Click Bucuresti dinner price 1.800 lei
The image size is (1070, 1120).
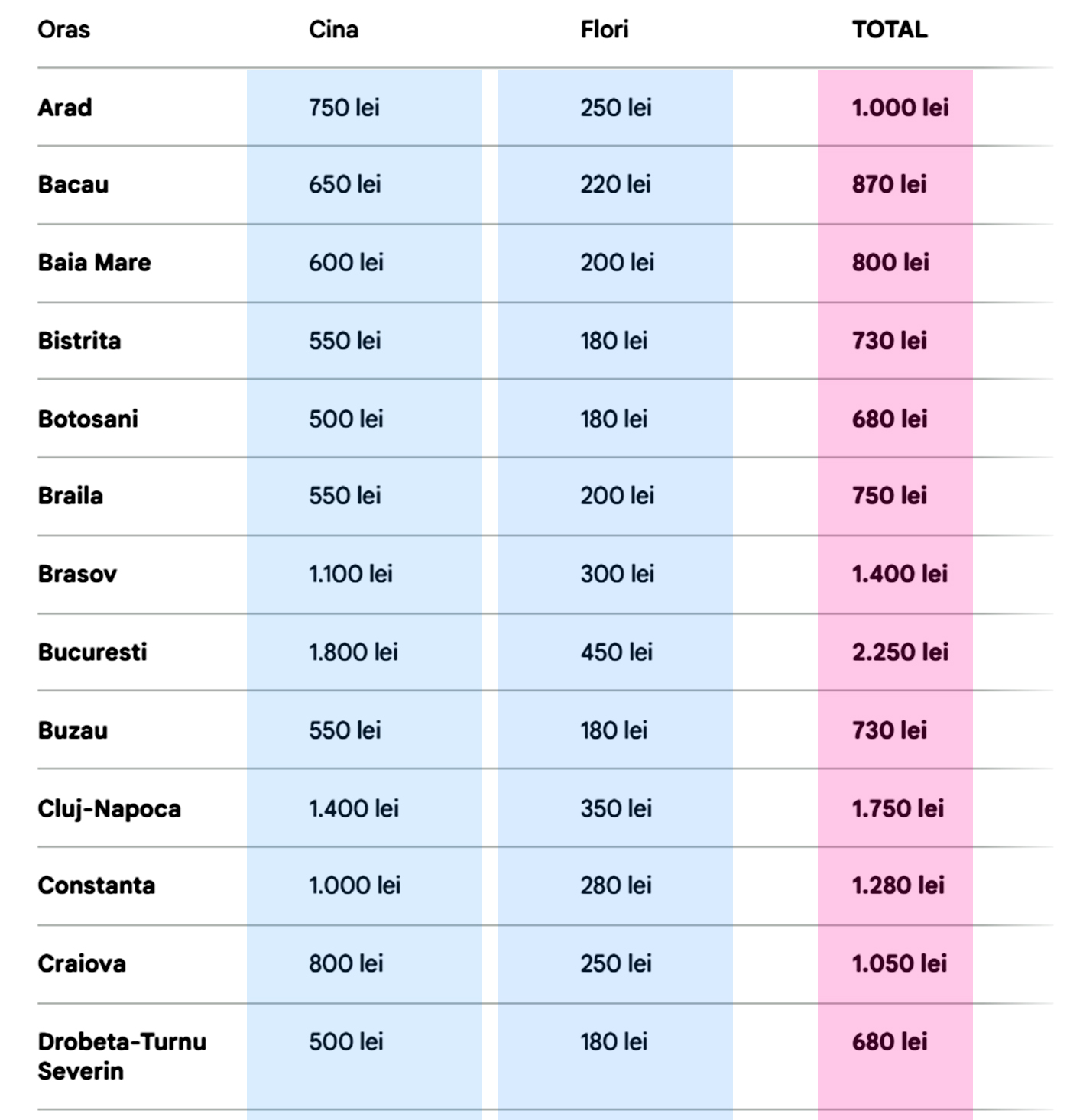(x=353, y=652)
